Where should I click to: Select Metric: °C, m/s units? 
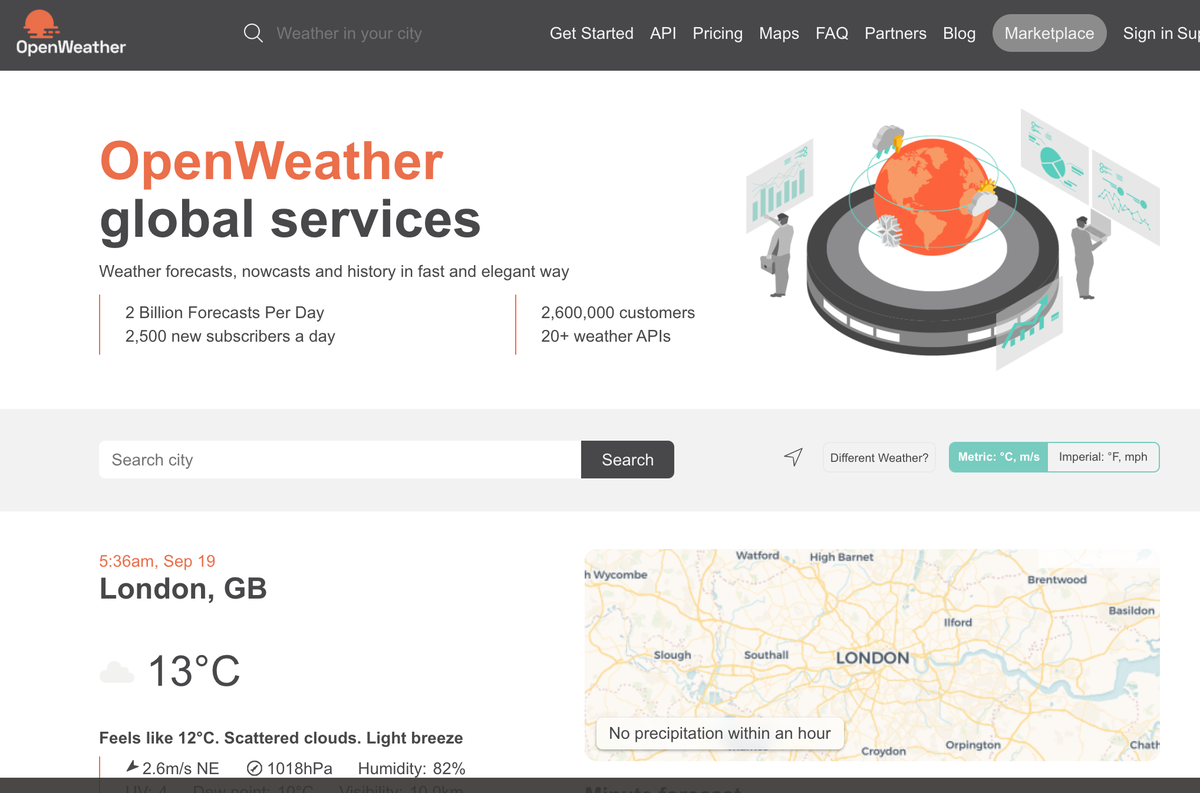coord(998,457)
